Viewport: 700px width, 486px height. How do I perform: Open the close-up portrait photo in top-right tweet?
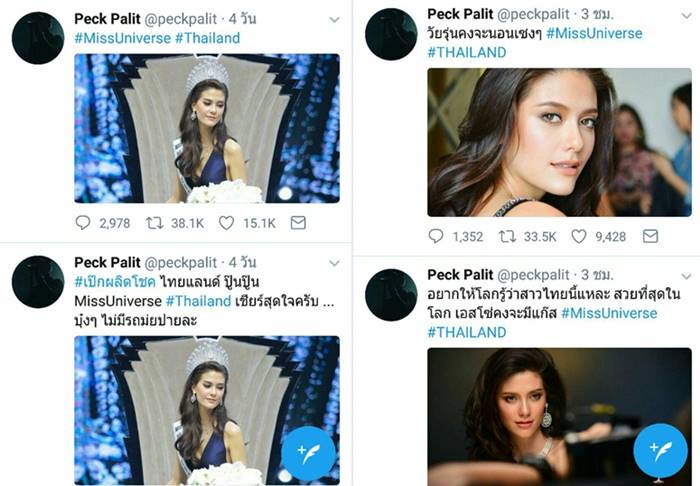(559, 142)
